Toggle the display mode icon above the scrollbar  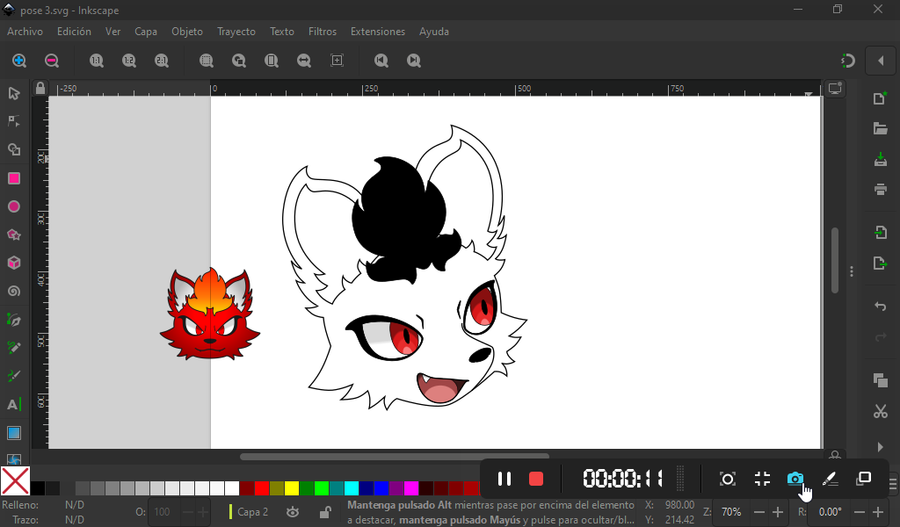click(x=835, y=88)
